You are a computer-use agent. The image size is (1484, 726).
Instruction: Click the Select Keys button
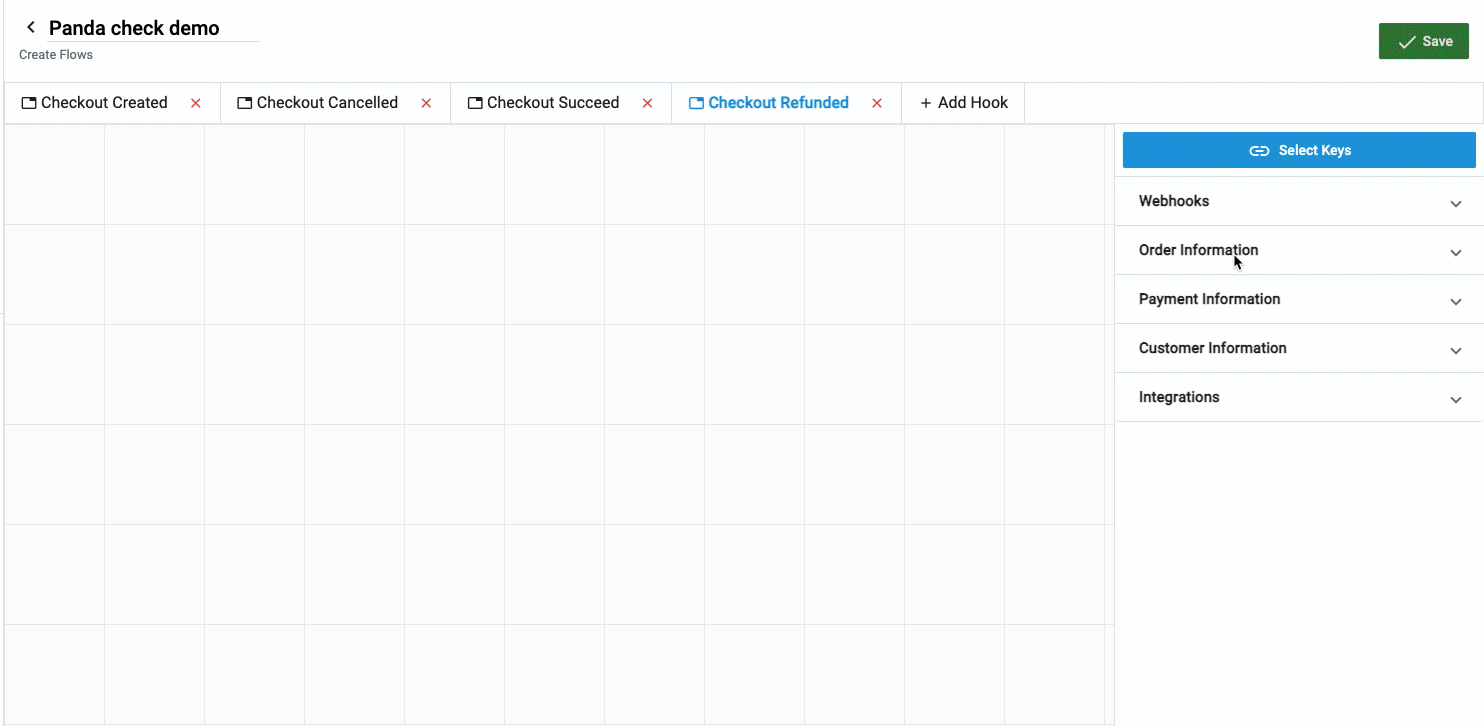click(x=1299, y=150)
